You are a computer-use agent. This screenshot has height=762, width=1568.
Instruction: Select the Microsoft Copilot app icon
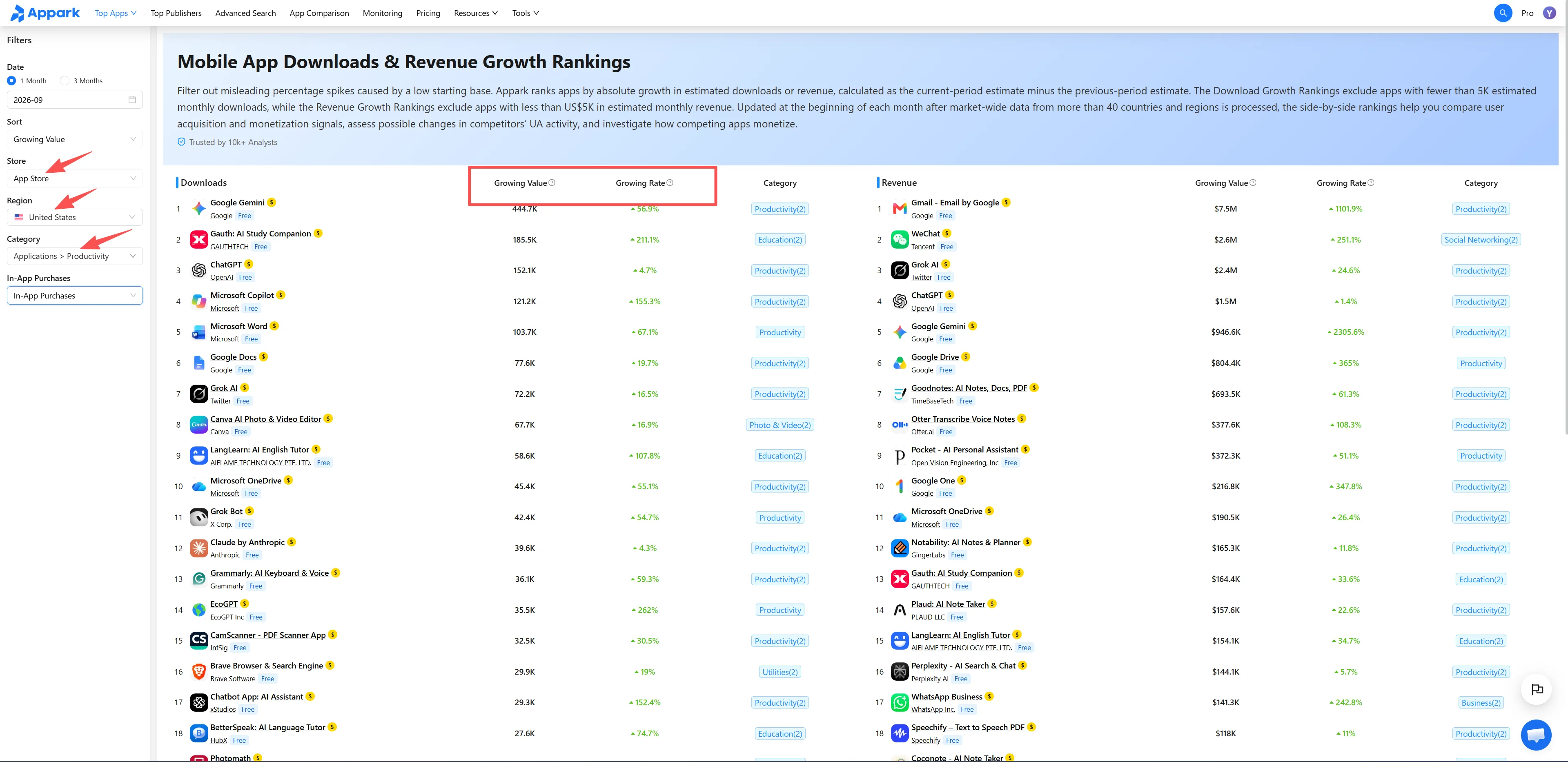(199, 301)
